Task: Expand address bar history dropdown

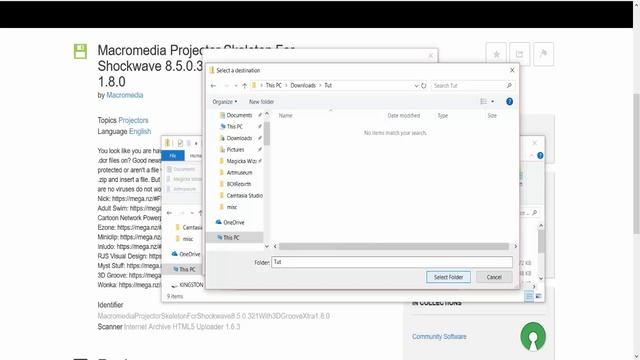Action: coord(416,86)
